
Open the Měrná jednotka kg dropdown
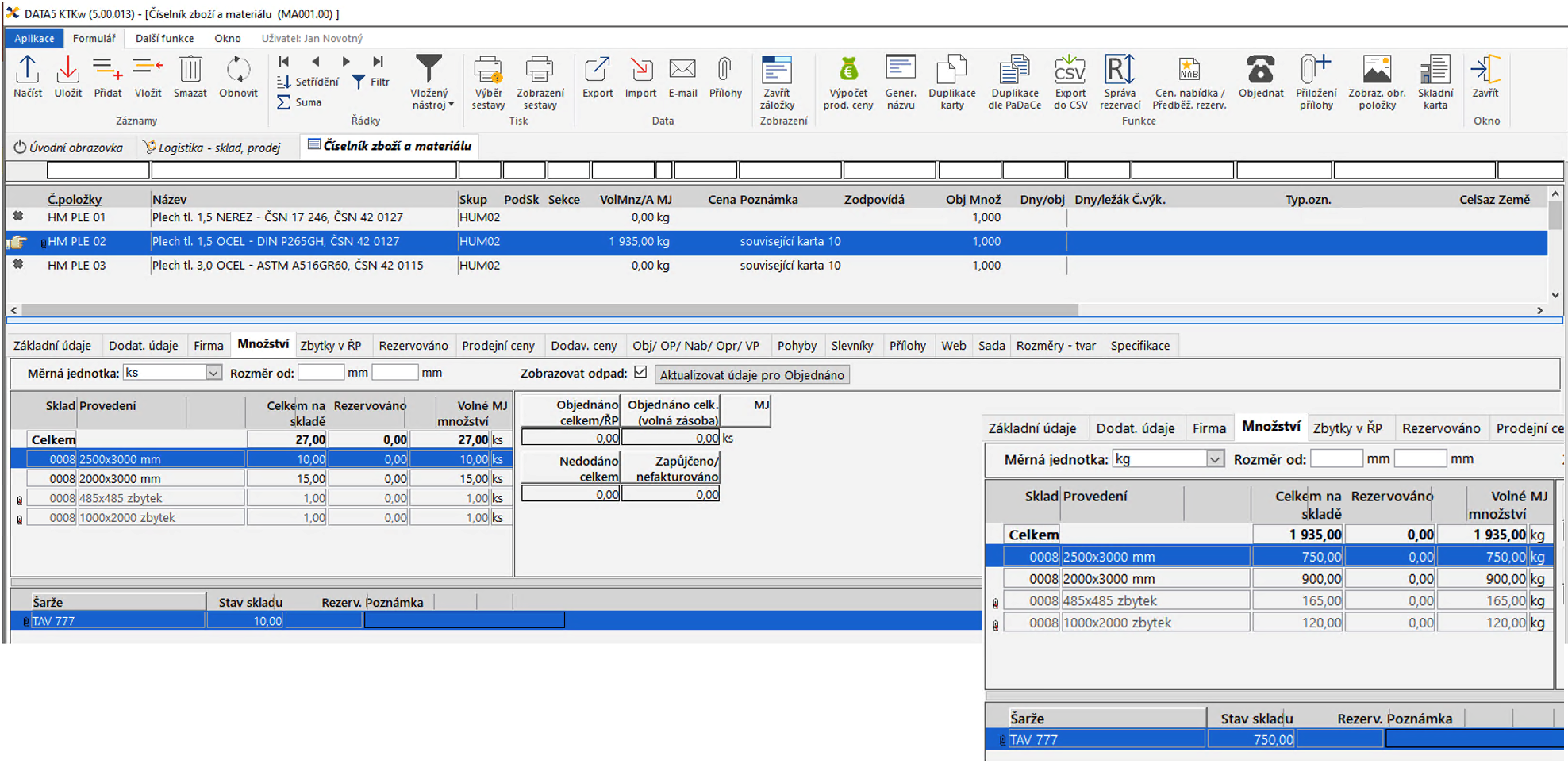click(x=1214, y=459)
